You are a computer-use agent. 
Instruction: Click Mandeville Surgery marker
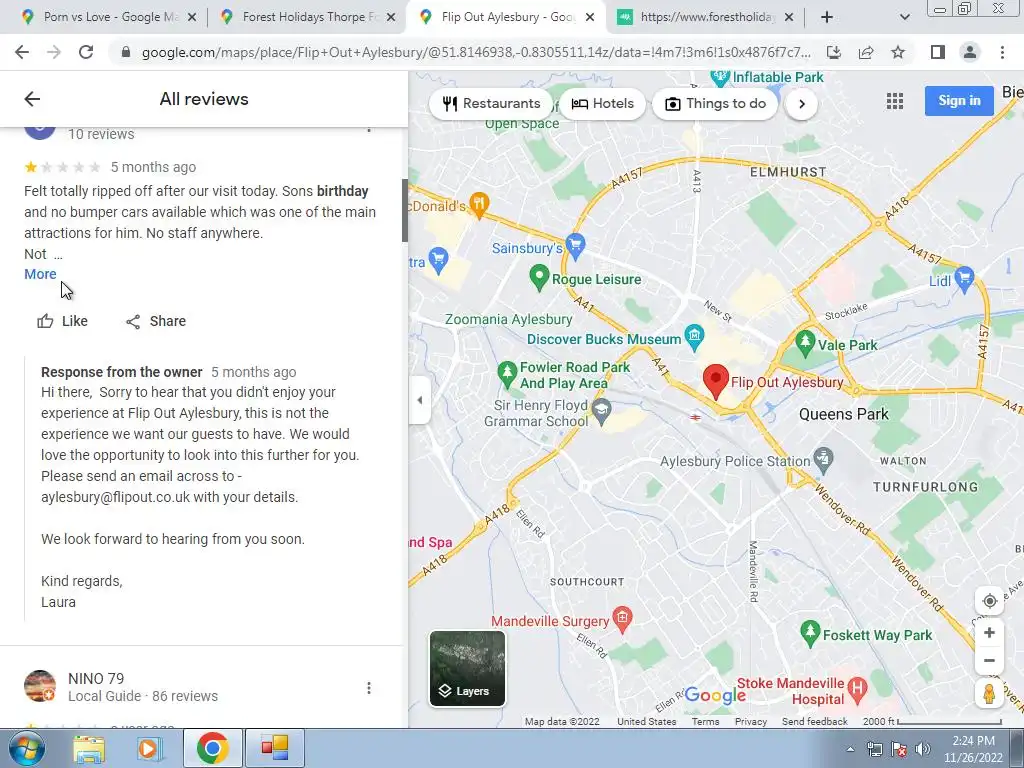point(622,619)
